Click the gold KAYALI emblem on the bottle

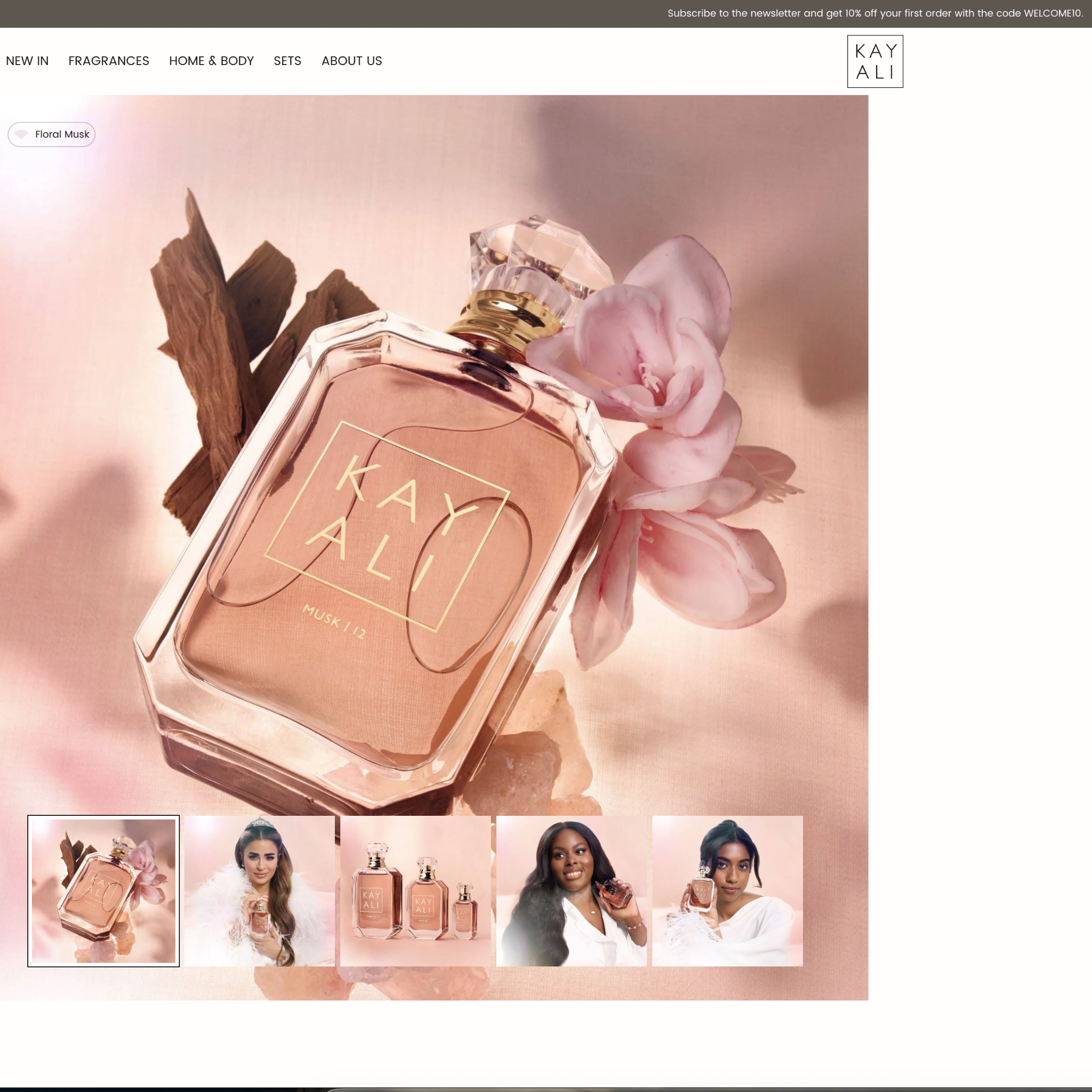[388, 526]
